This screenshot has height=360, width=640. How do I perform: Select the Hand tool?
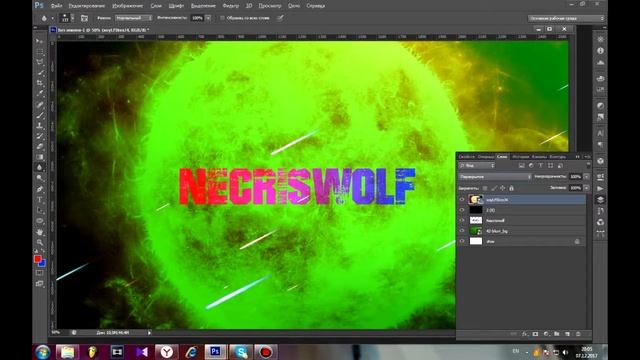pos(40,231)
